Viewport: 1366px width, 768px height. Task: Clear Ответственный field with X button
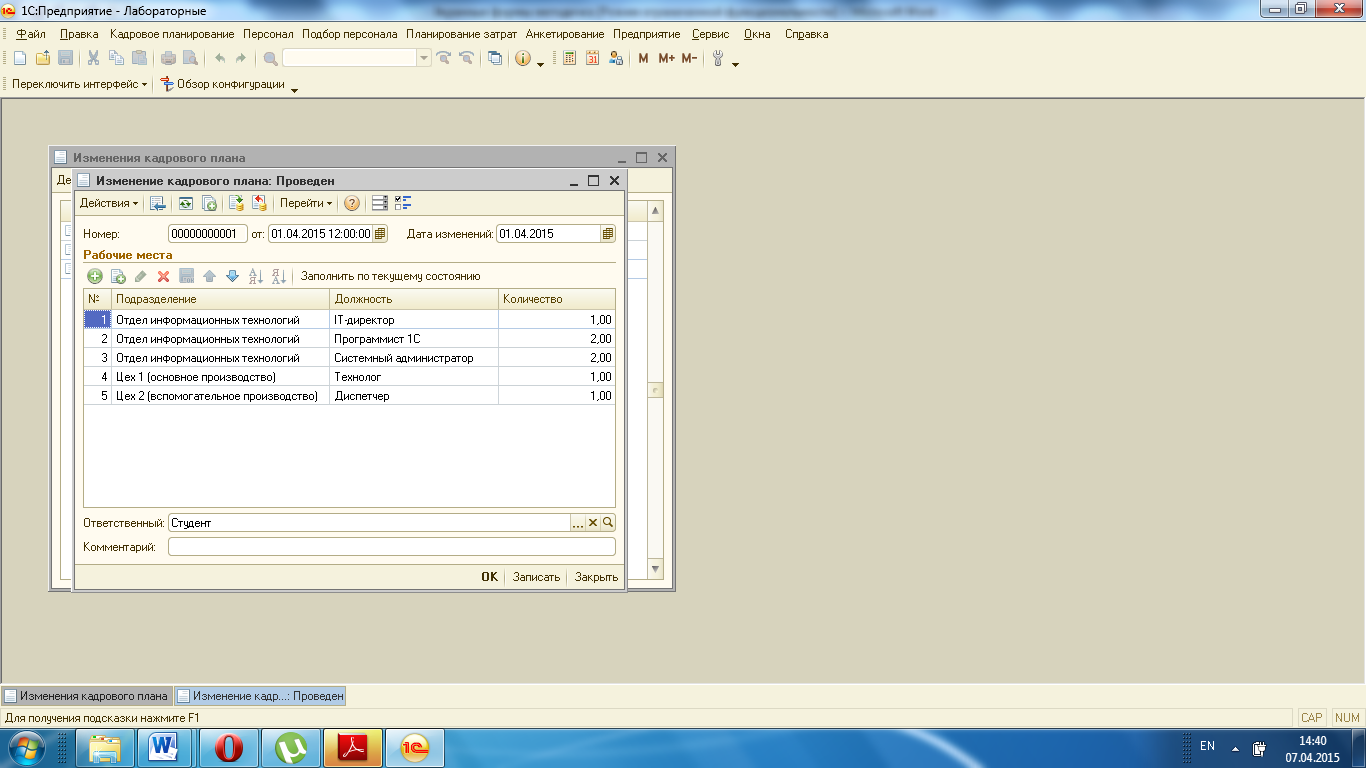pyautogui.click(x=593, y=523)
